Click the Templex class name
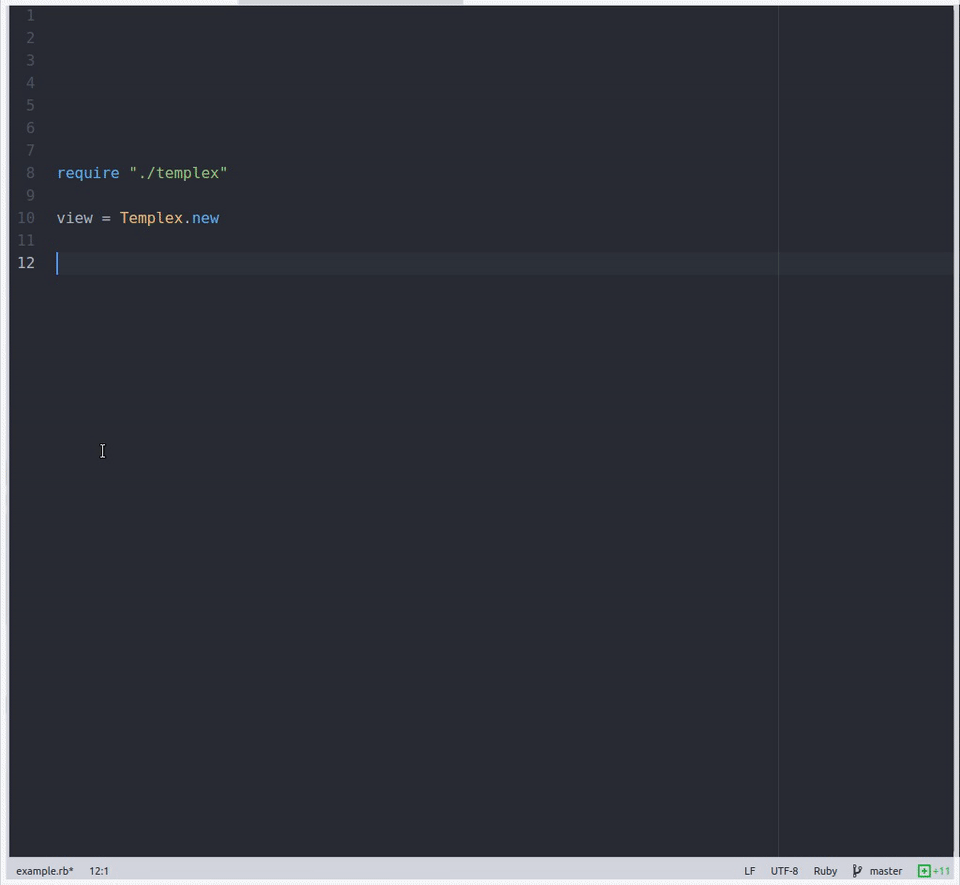Viewport: 960px width, 885px height. pos(151,218)
